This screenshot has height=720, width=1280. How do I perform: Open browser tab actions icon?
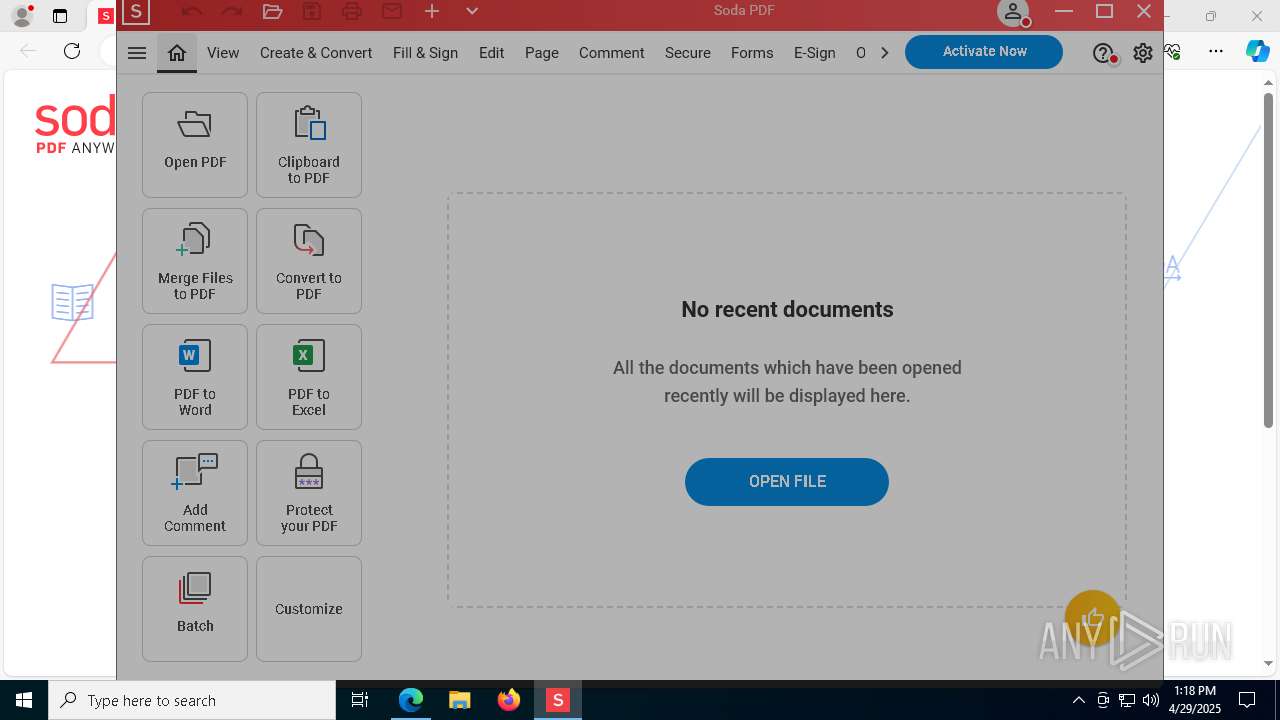pos(60,16)
